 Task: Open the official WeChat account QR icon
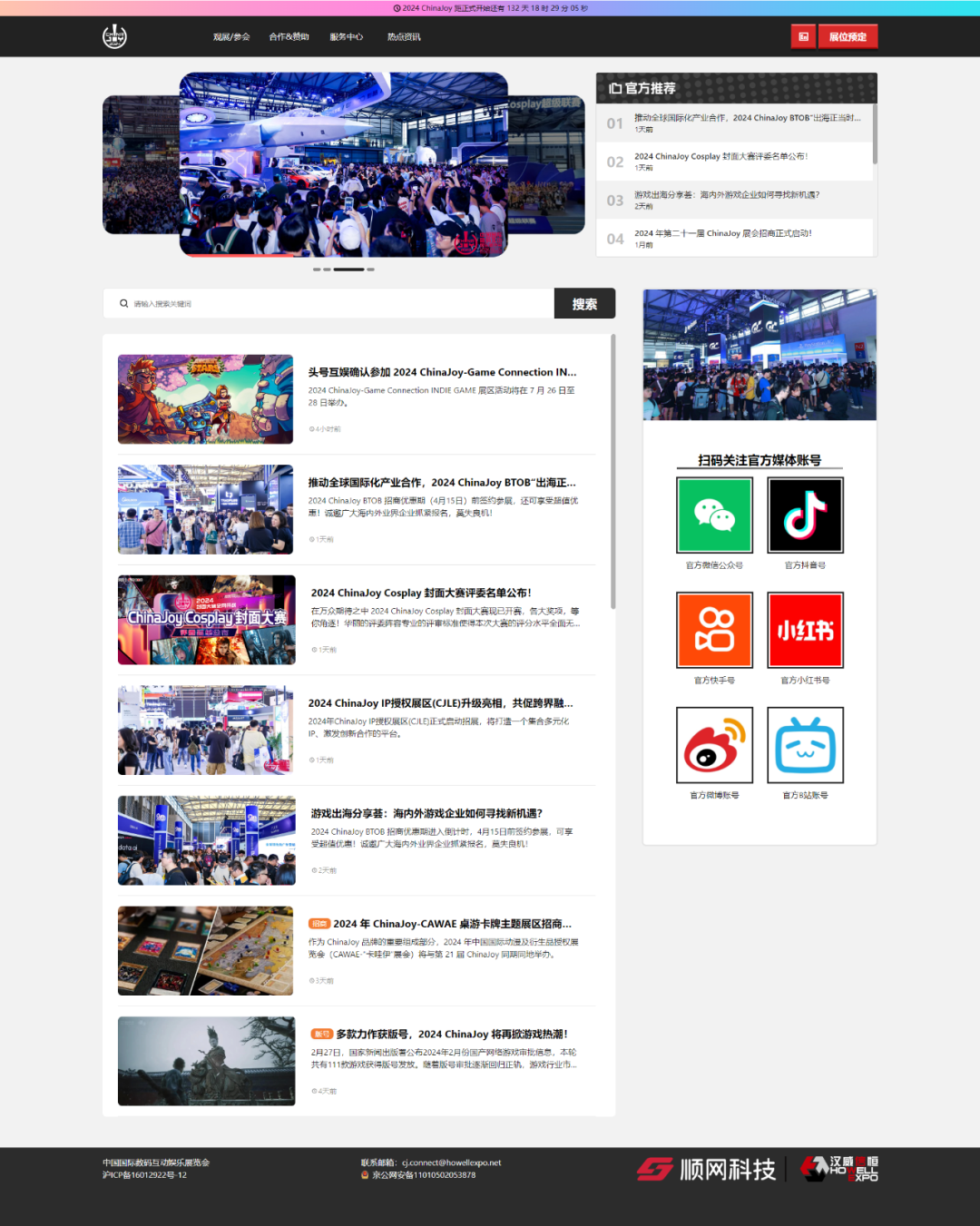pos(714,515)
